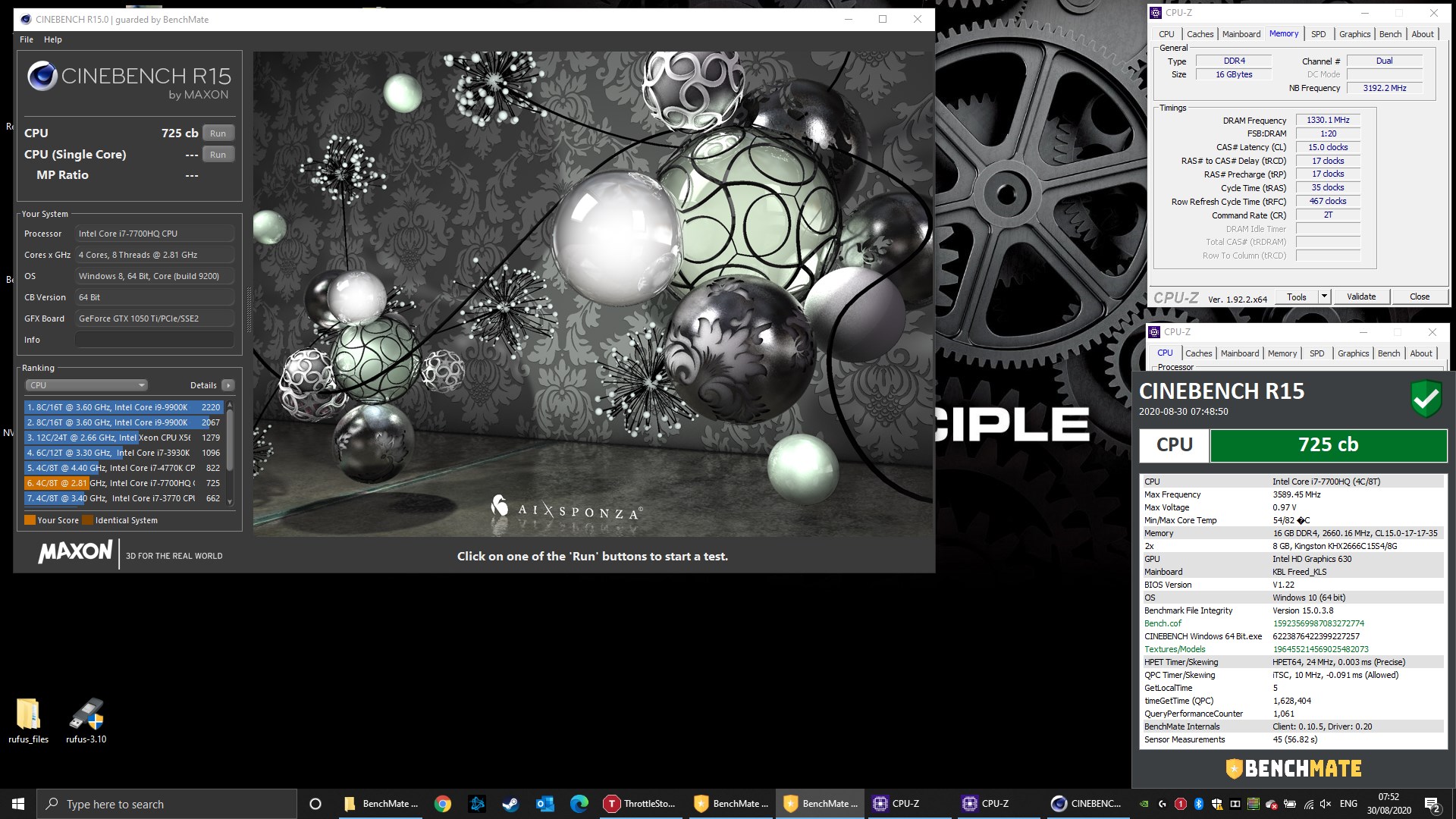Open the Tools dropdown arrow in CPU-Z
The image size is (1456, 819).
(x=1324, y=297)
